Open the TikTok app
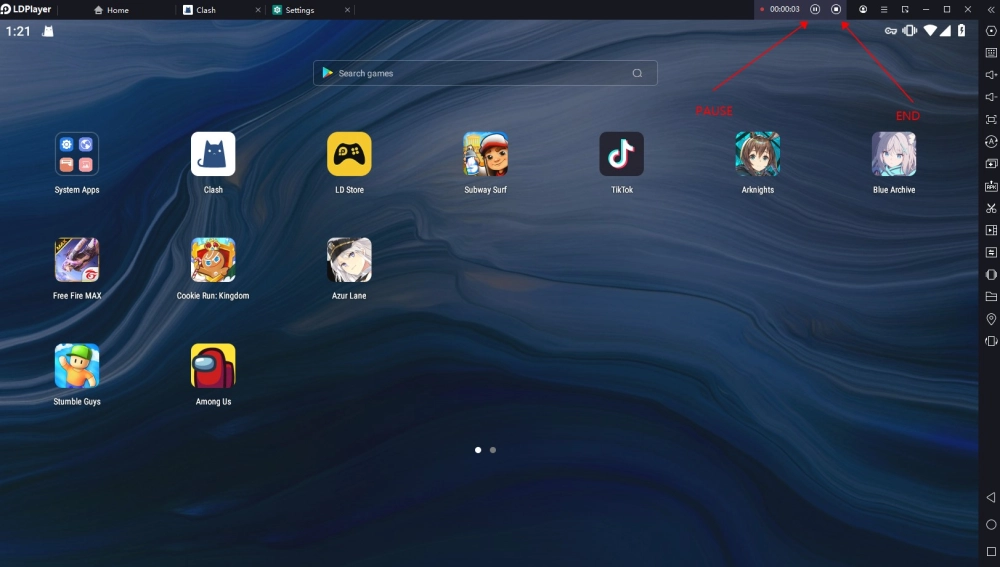Viewport: 1000px width, 567px height. pos(621,154)
